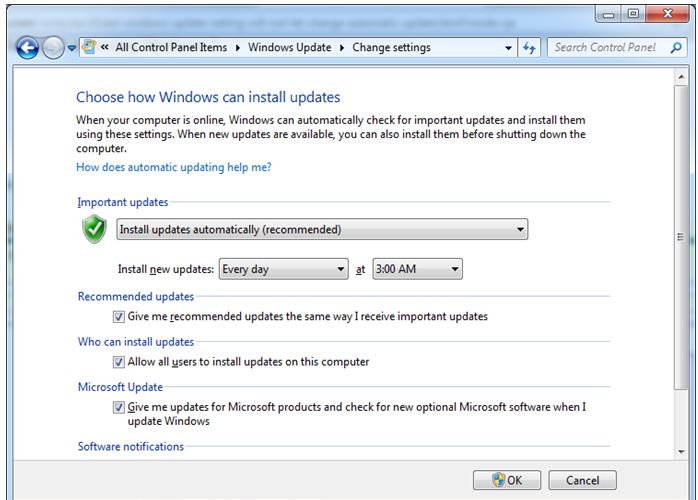
Task: Open the 3:00 AM time dropdown
Action: click(x=417, y=269)
